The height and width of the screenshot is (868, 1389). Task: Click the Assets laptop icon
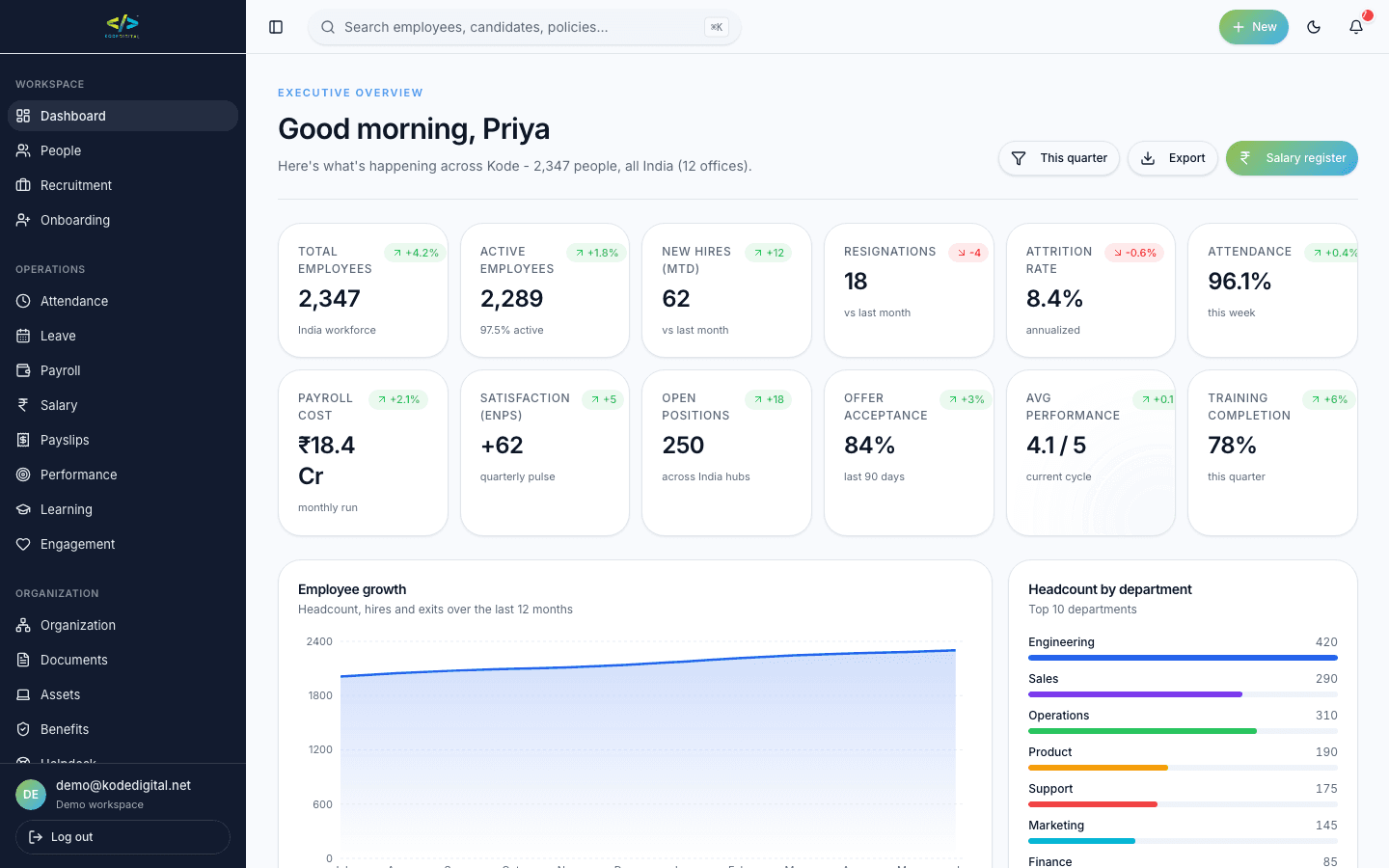[23, 694]
